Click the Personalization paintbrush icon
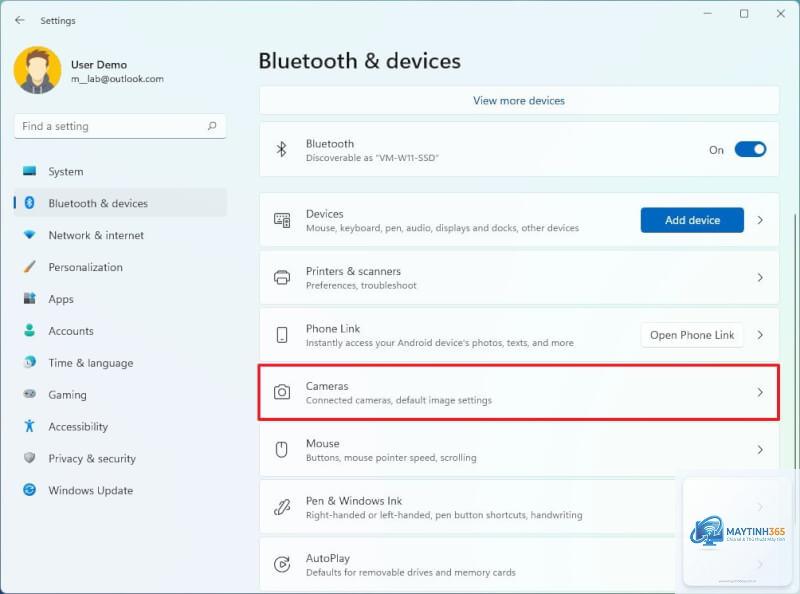 click(x=30, y=266)
